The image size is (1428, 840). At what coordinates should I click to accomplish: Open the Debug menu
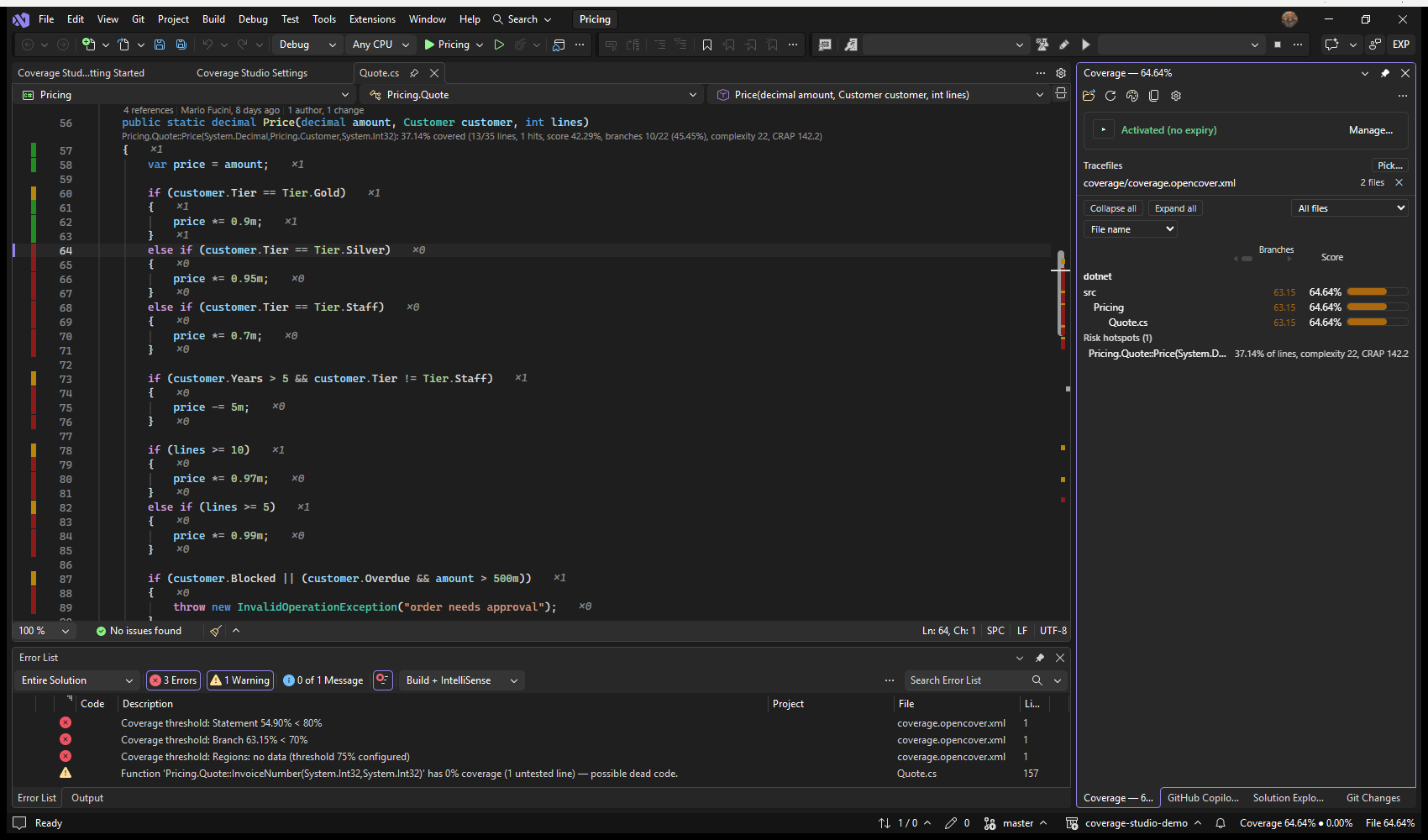tap(253, 19)
